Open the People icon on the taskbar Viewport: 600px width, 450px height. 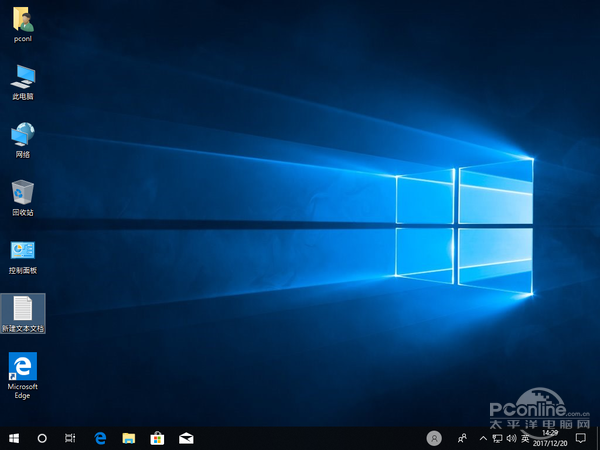pos(462,439)
